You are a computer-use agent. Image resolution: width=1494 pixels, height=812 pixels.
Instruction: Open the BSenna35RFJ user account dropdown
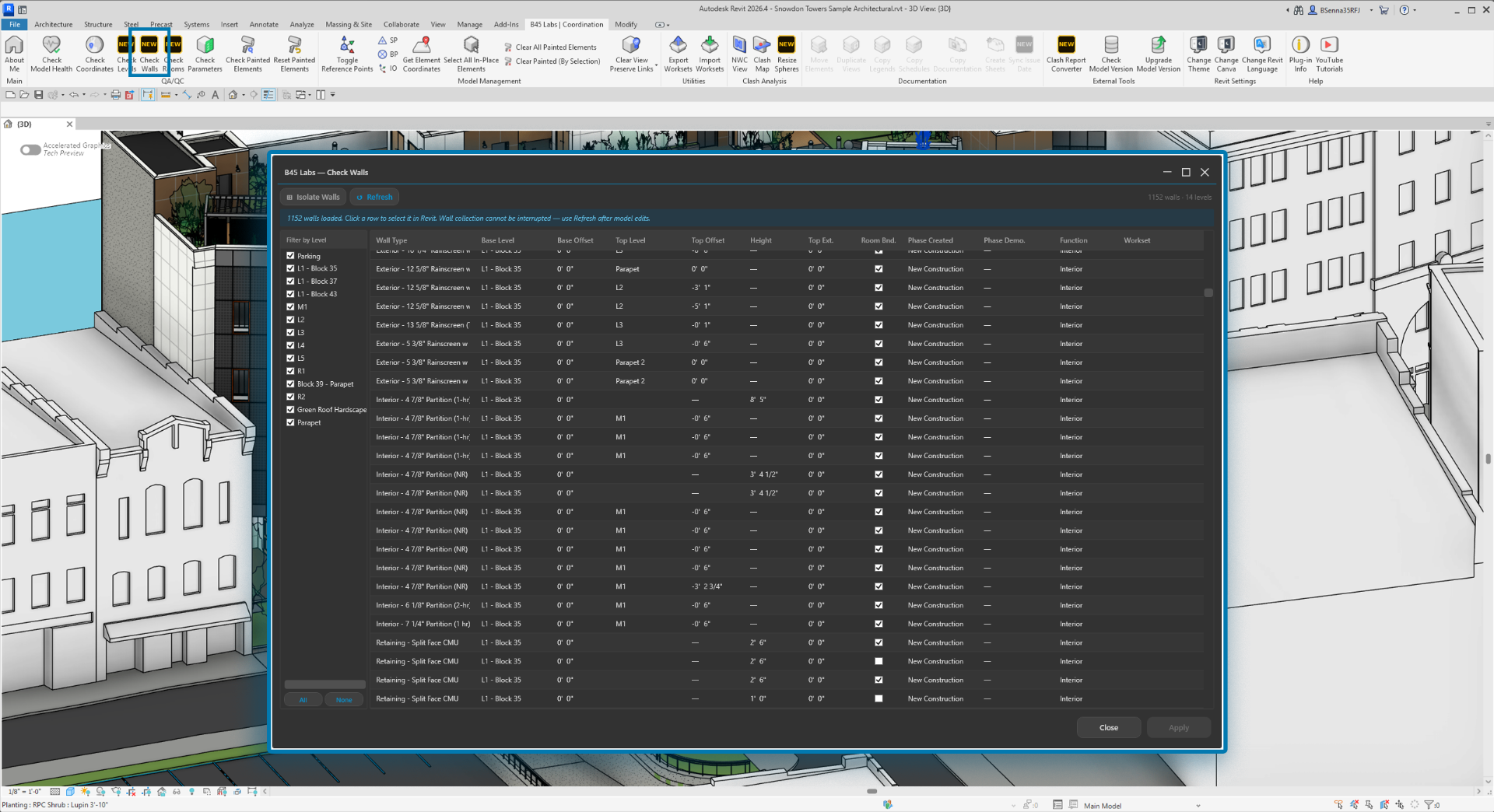pyautogui.click(x=1371, y=10)
